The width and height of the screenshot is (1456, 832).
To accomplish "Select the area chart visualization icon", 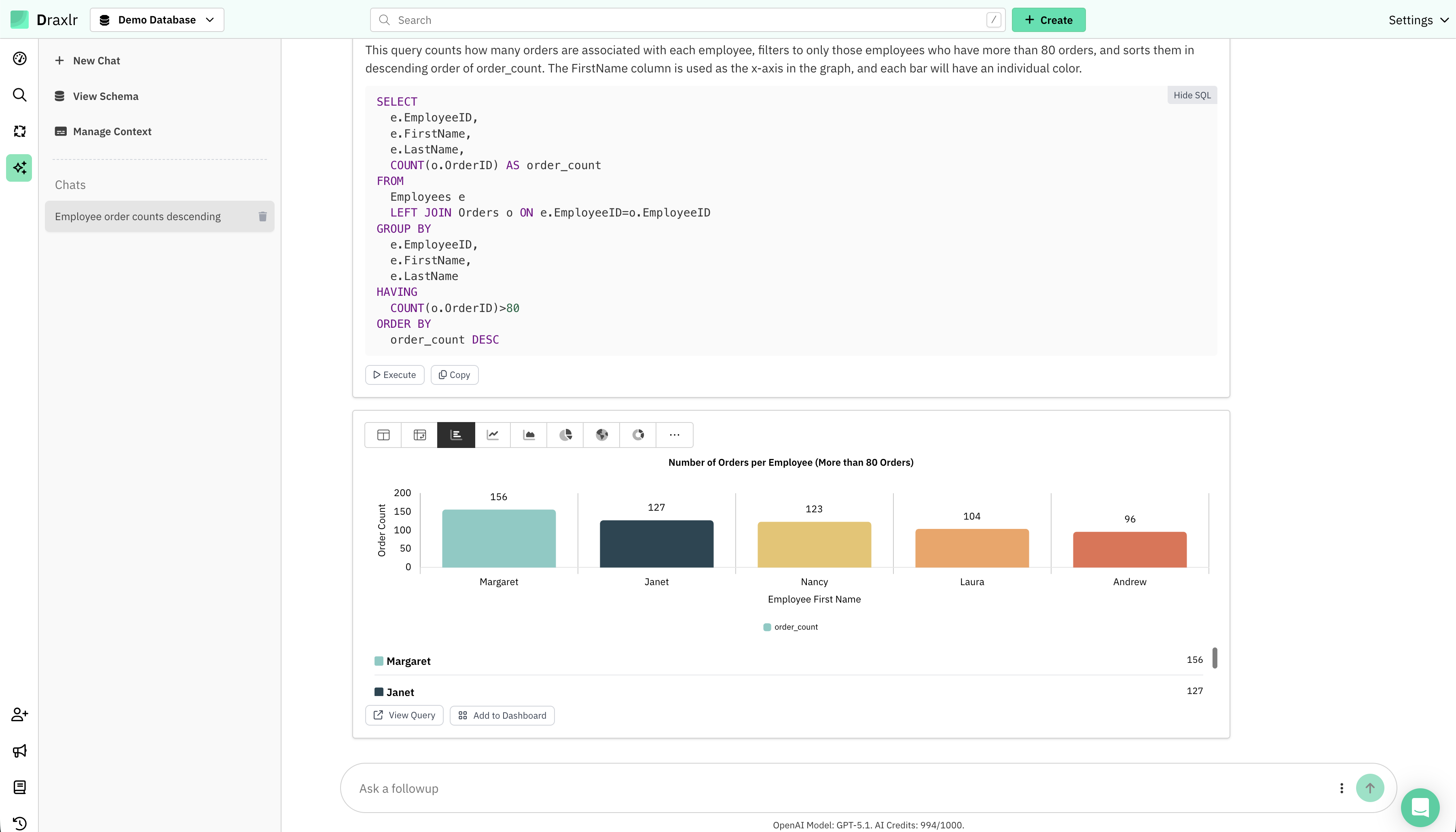I will [529, 435].
